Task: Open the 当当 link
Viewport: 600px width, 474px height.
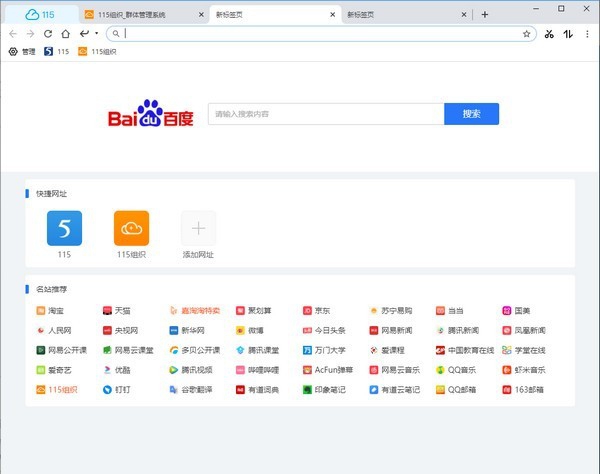Action: (450, 311)
